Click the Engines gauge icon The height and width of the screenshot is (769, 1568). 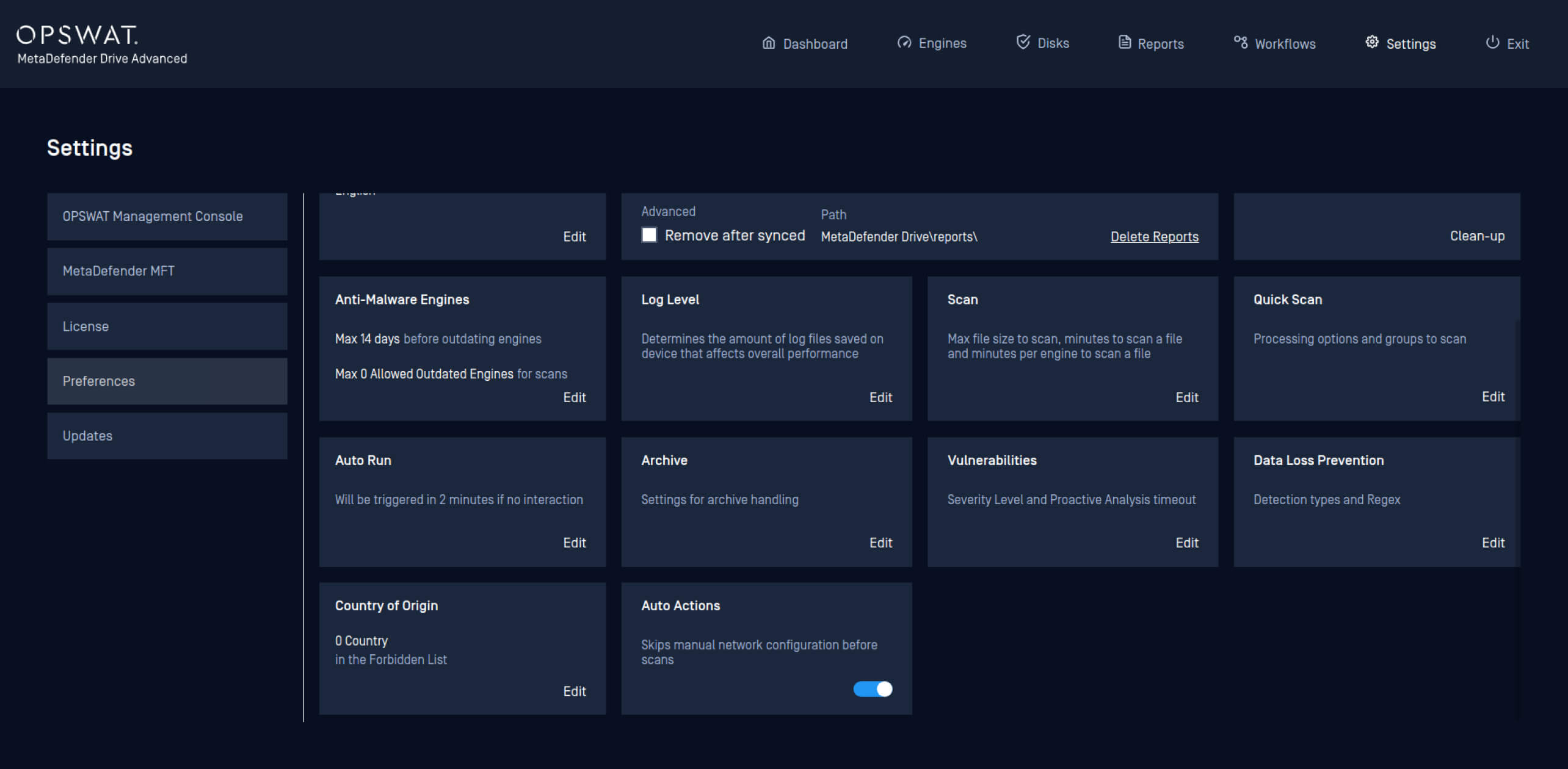click(x=904, y=43)
